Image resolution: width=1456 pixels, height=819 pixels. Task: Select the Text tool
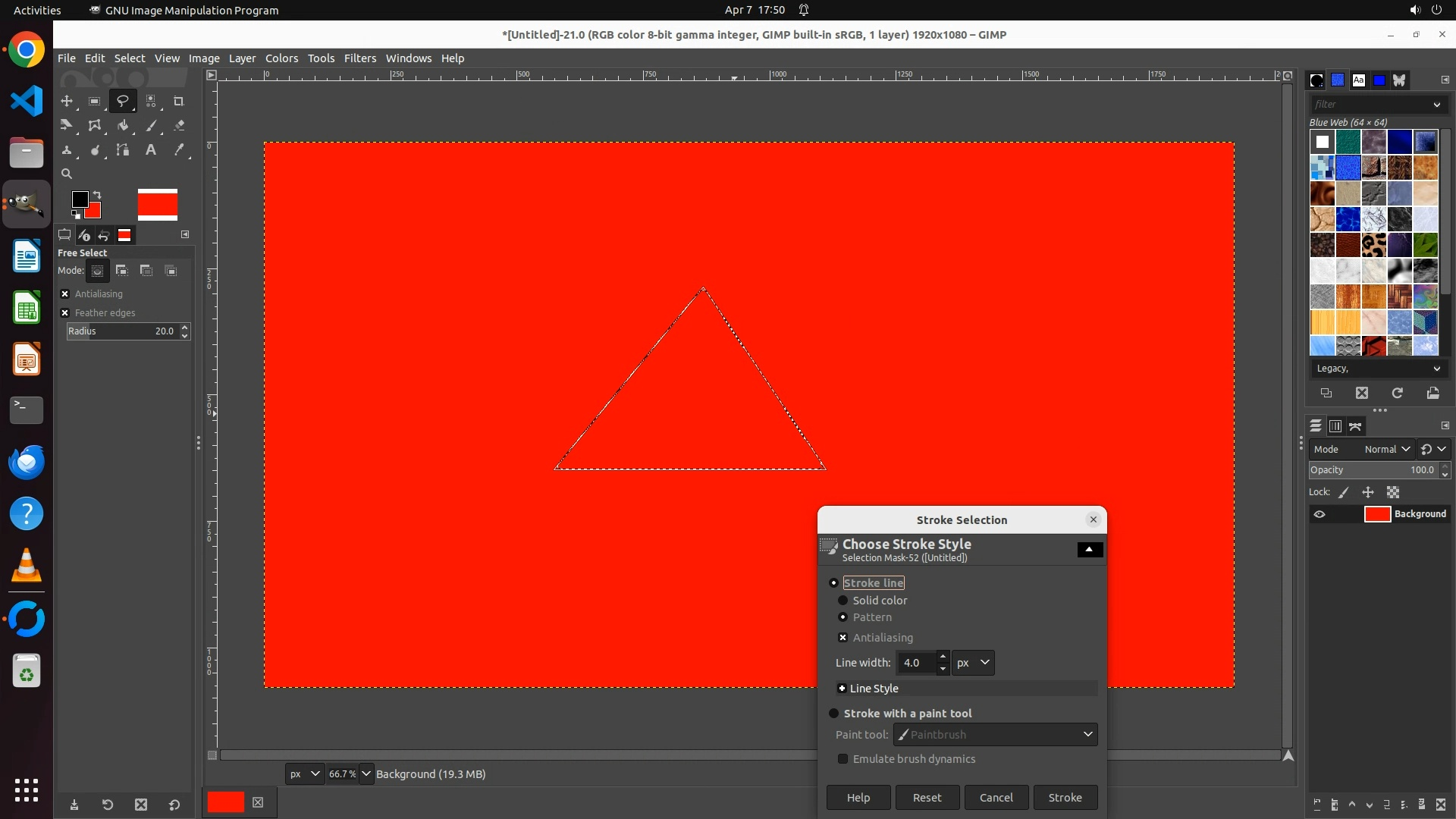[x=151, y=150]
